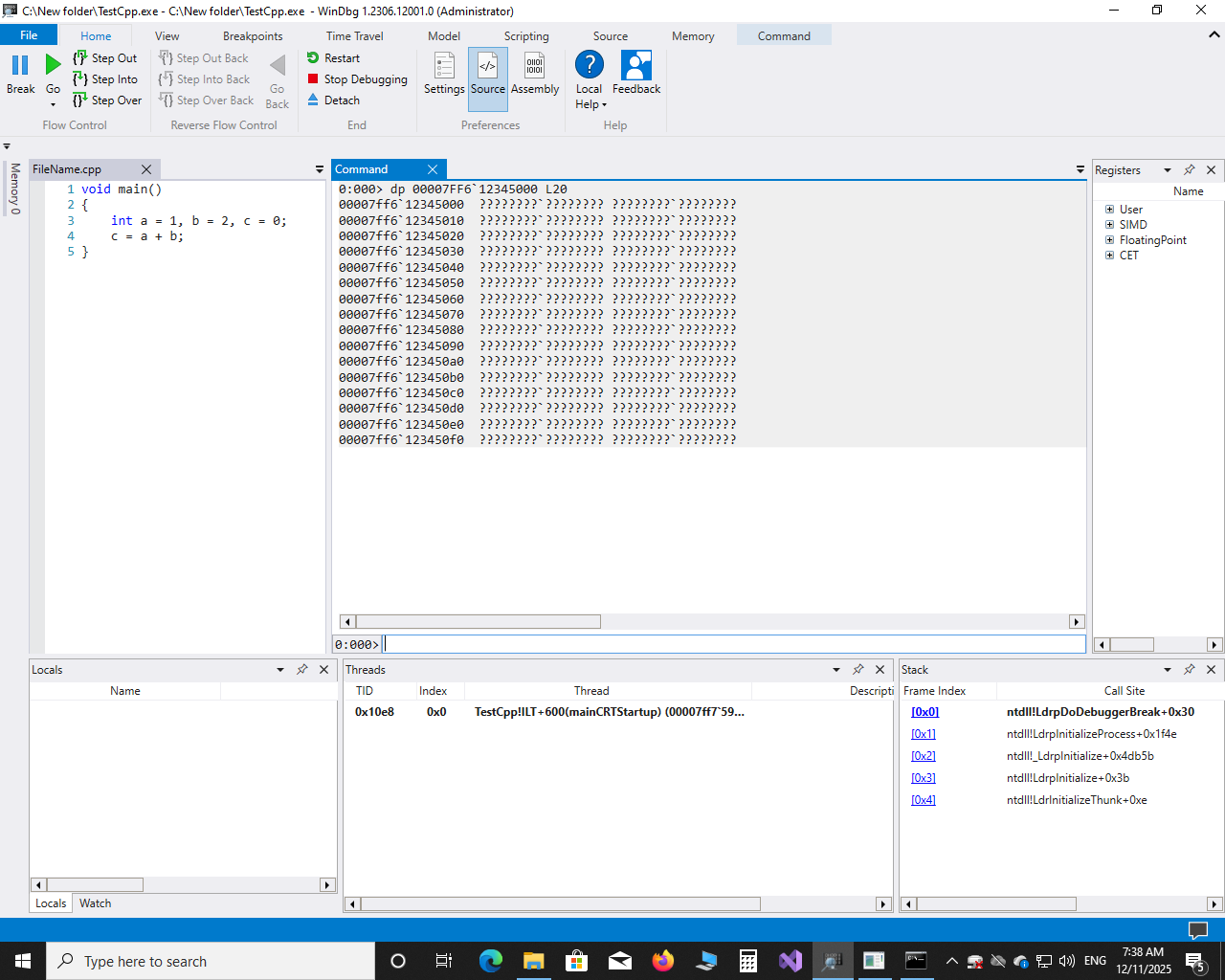Viewport: 1225px width, 980px height.
Task: Pin the Registers panel
Action: pos(1189,170)
